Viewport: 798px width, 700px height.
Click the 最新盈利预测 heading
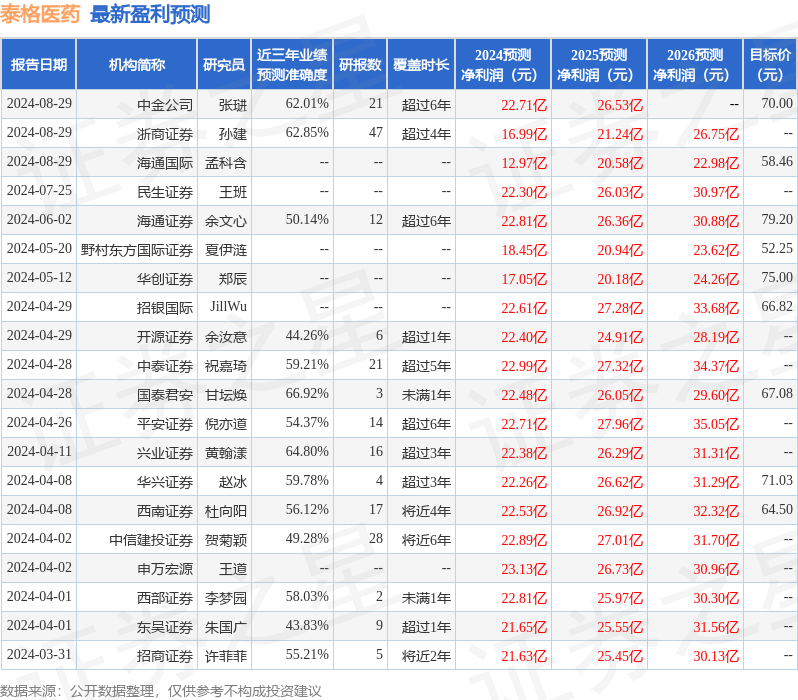pos(150,14)
